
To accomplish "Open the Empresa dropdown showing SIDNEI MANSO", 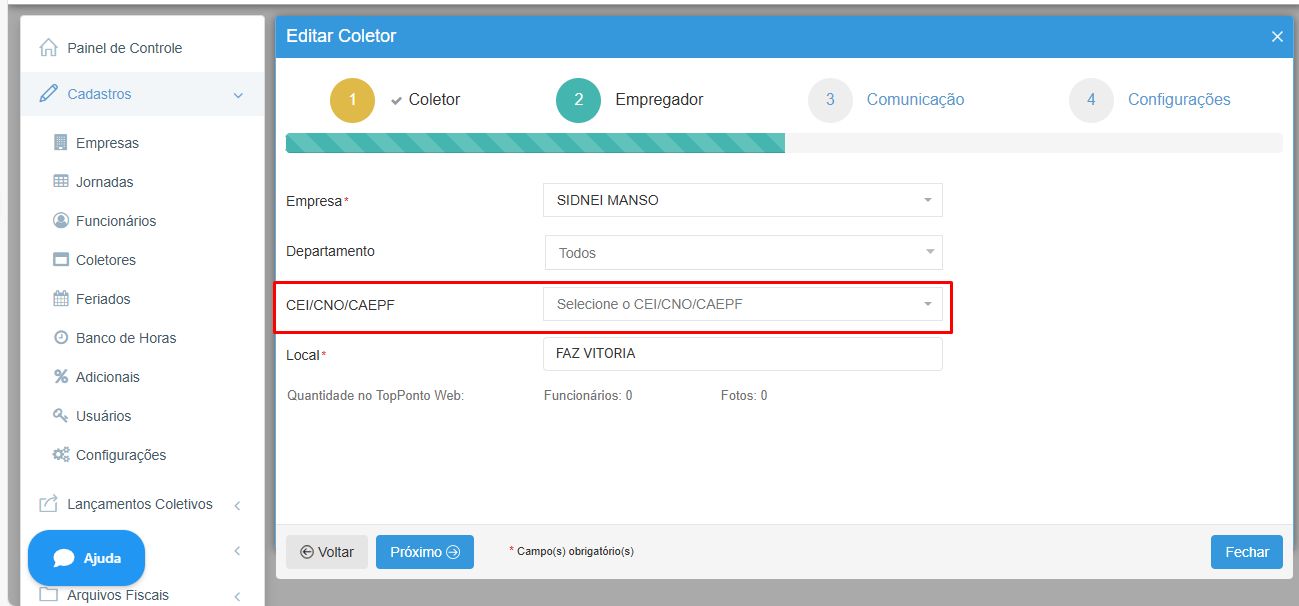I will pos(742,200).
